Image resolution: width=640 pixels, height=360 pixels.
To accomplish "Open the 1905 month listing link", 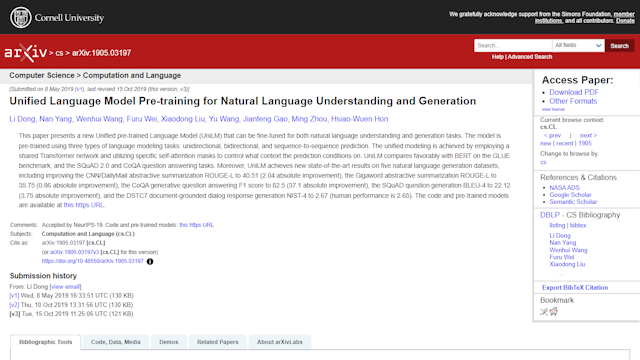I will point(585,144).
